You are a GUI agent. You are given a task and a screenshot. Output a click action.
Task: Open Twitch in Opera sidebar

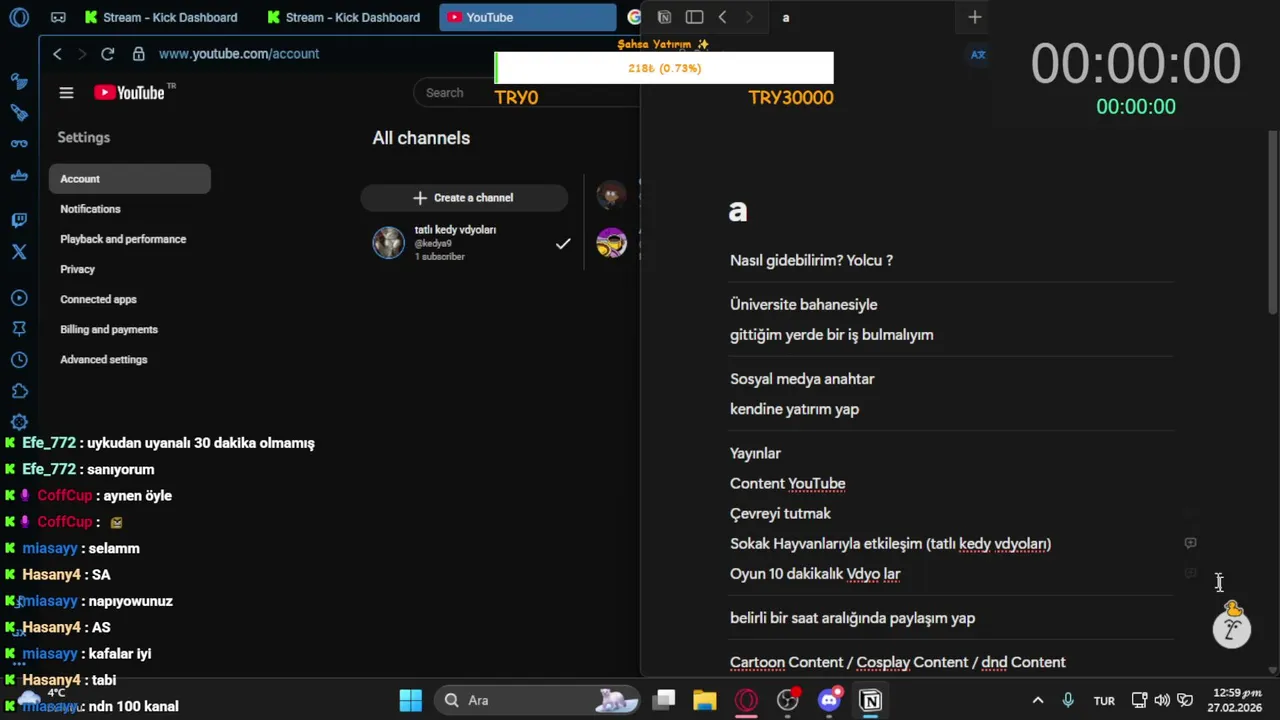19,220
